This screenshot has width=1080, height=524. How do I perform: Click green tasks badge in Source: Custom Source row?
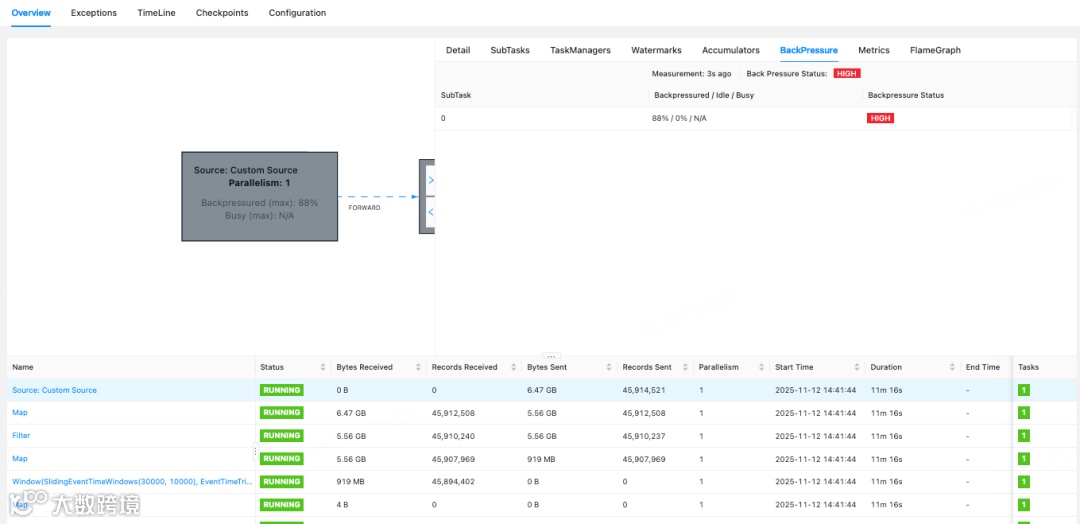pos(1024,390)
